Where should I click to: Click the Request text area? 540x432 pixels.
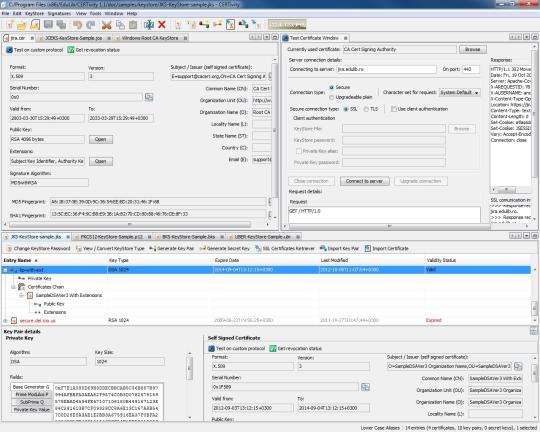pos(384,215)
